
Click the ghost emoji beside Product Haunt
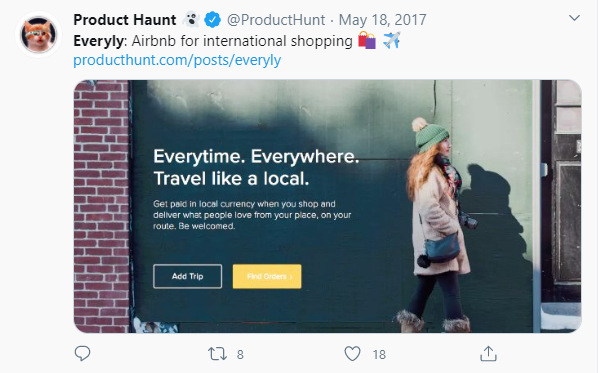pos(191,20)
